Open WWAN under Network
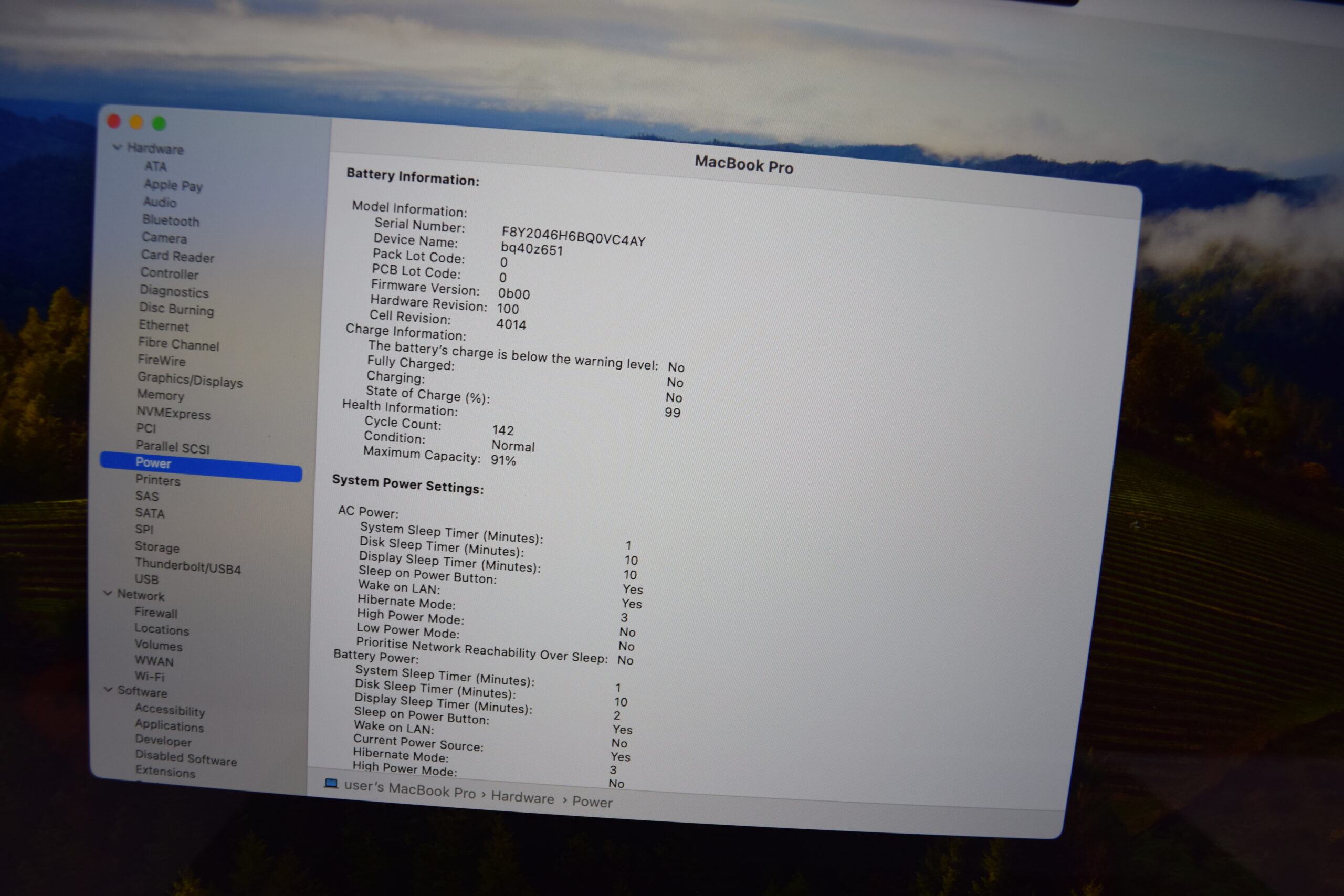Screen dimensions: 1344x896 pyautogui.click(x=154, y=661)
